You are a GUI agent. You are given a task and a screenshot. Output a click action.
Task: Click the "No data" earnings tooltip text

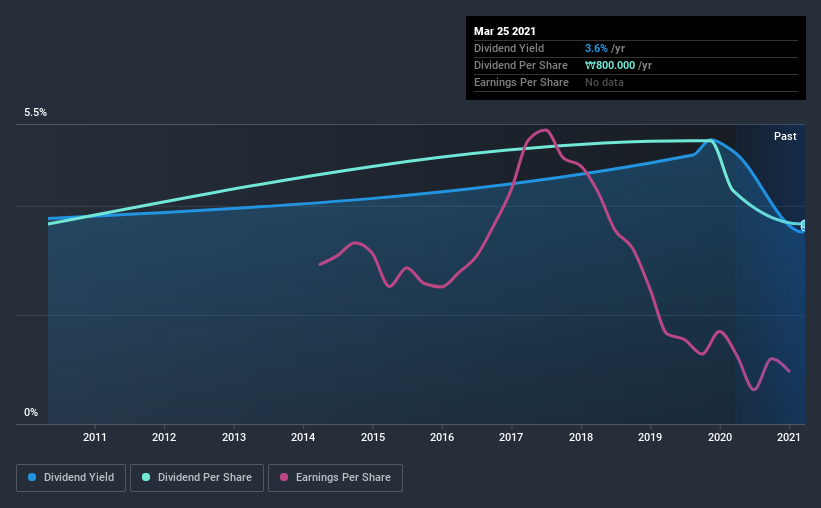point(604,82)
